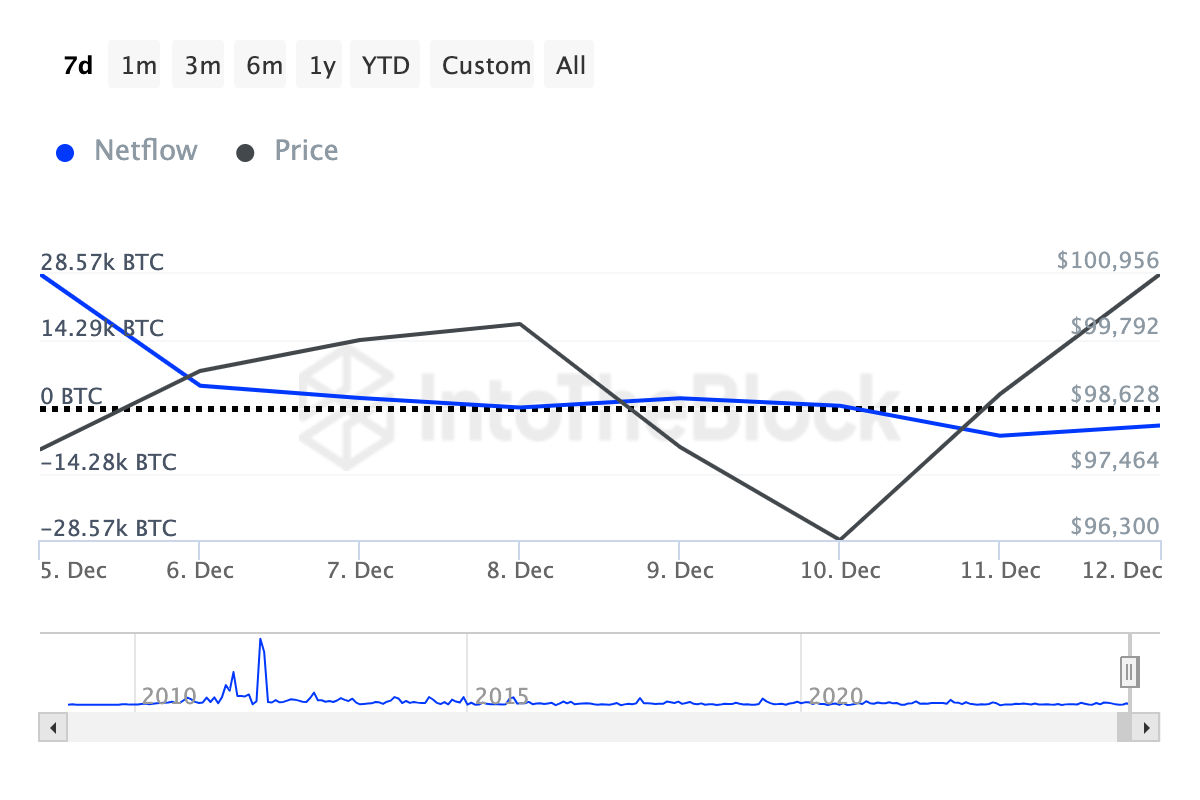
Task: Show the 1y time range
Action: point(322,65)
